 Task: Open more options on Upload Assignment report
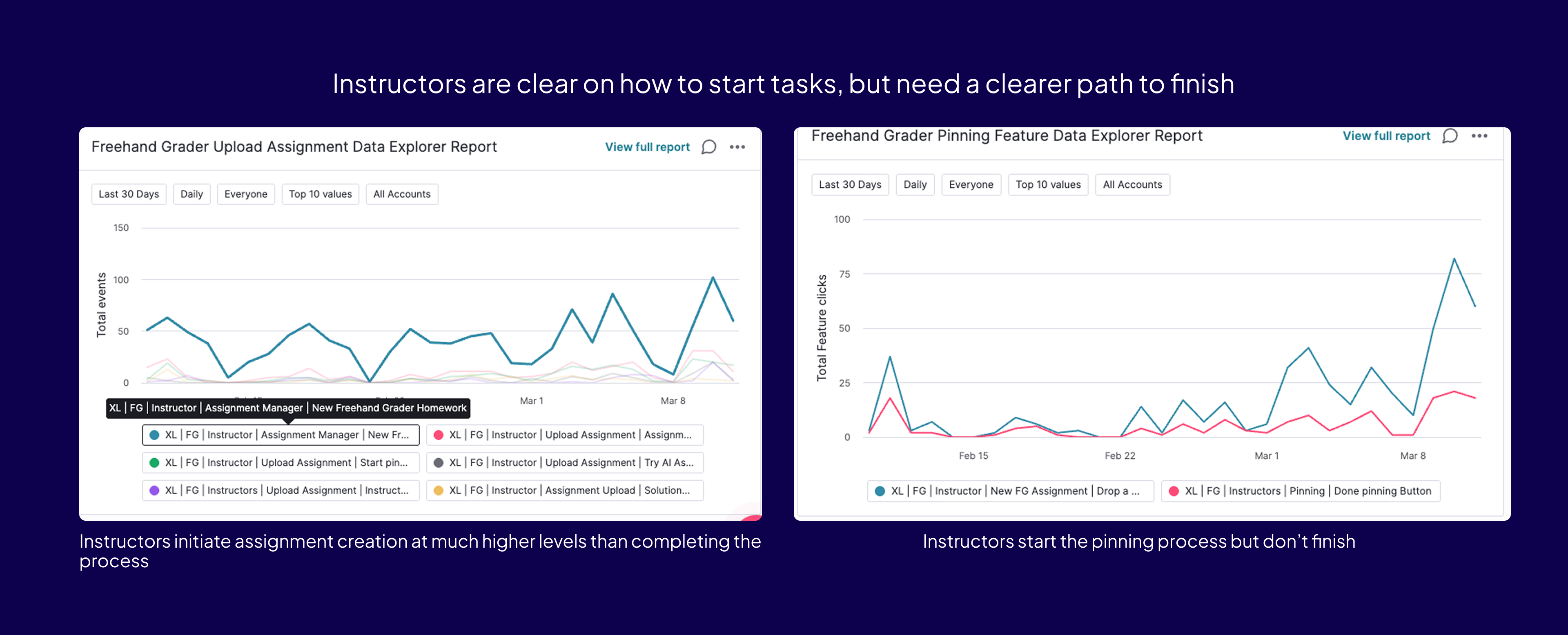pyautogui.click(x=737, y=147)
